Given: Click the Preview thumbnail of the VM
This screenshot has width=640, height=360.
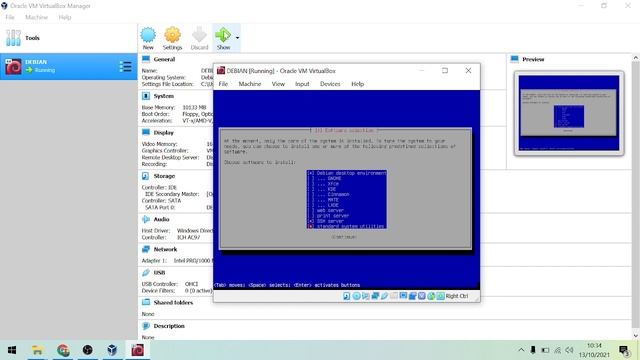Looking at the screenshot, I should tap(569, 113).
